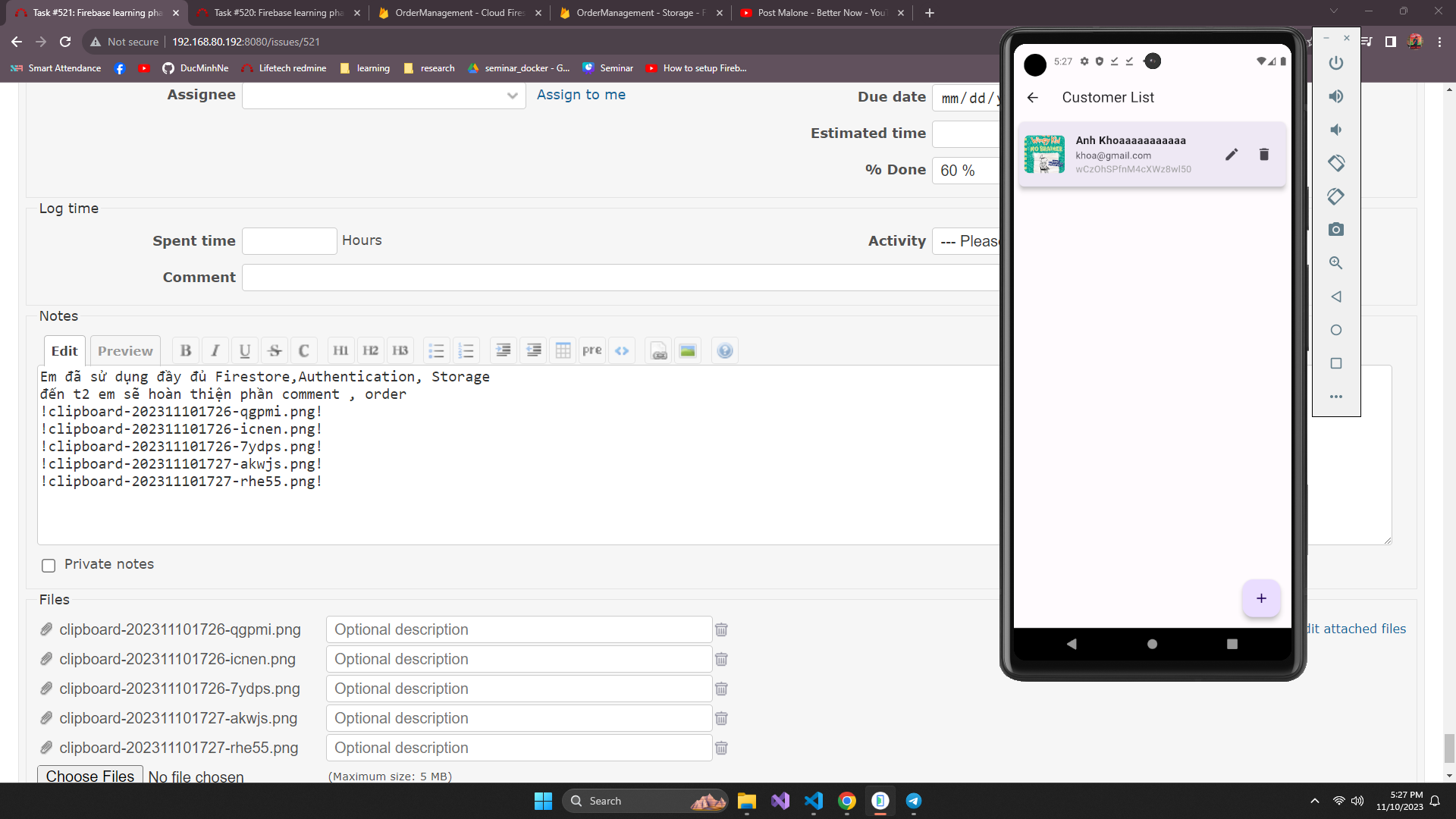Screen dimensions: 1456x819
Task: Switch to the Preview tab
Action: tap(125, 351)
